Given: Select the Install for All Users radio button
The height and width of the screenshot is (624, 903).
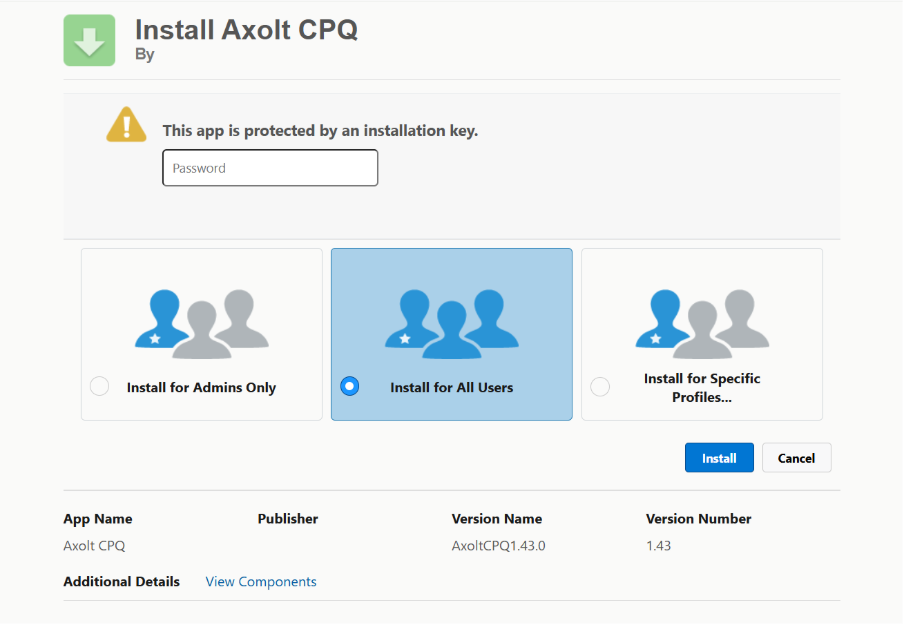Looking at the screenshot, I should point(350,387).
